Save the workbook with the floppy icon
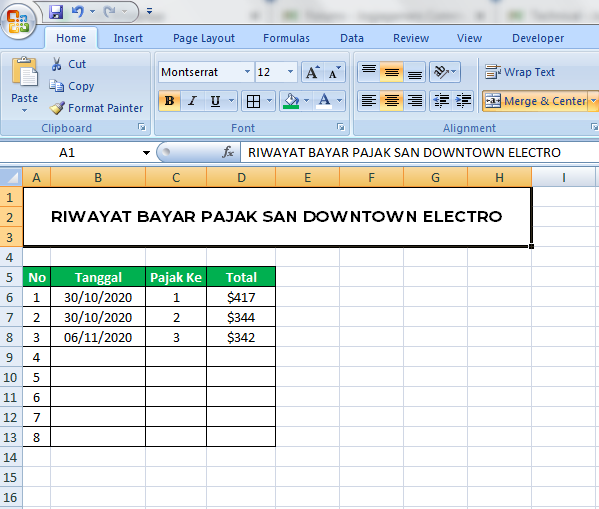 tap(56, 12)
